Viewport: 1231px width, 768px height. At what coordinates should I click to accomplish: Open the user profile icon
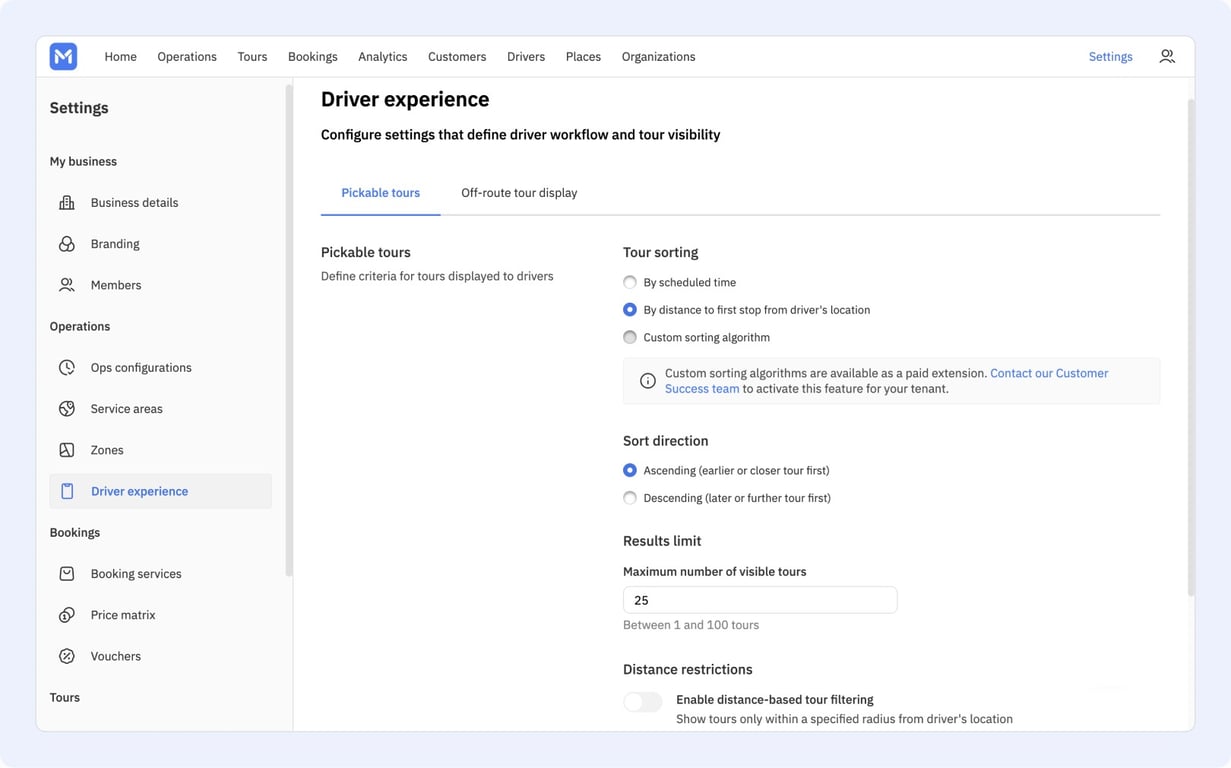pyautogui.click(x=1167, y=56)
